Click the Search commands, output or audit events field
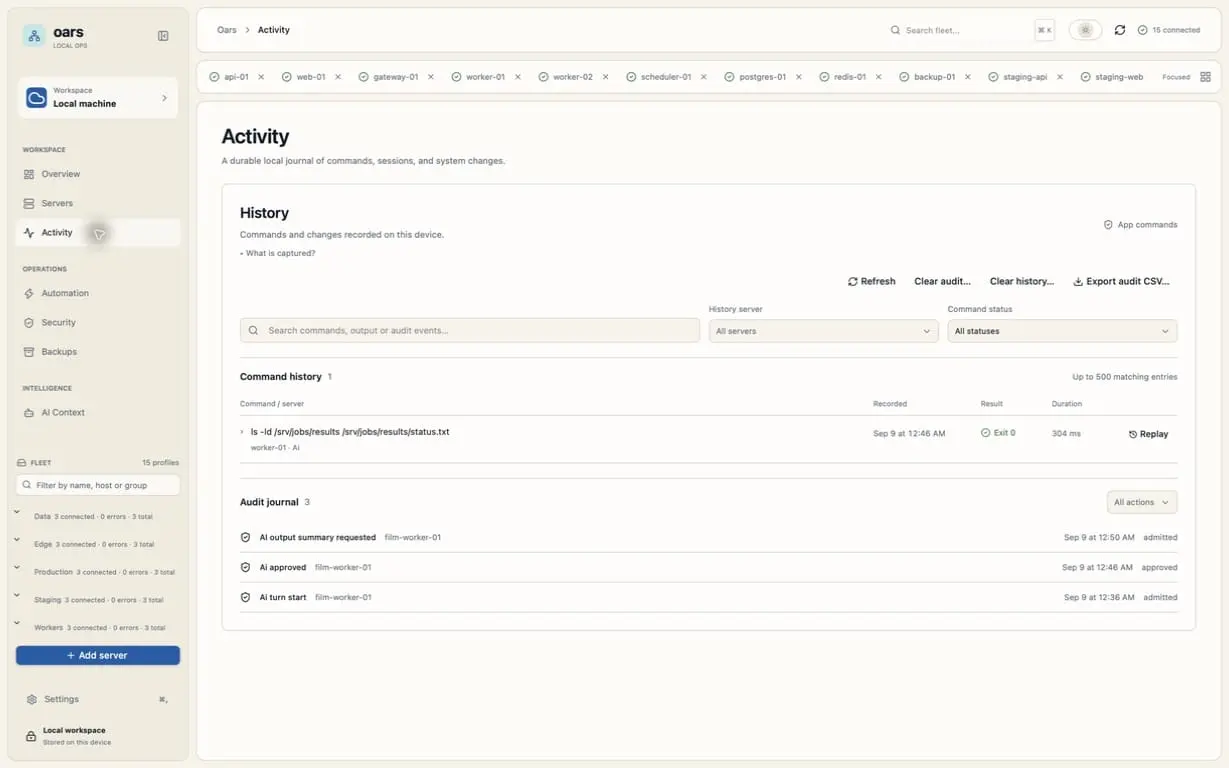Screen dimensions: 1229x768 point(470,330)
